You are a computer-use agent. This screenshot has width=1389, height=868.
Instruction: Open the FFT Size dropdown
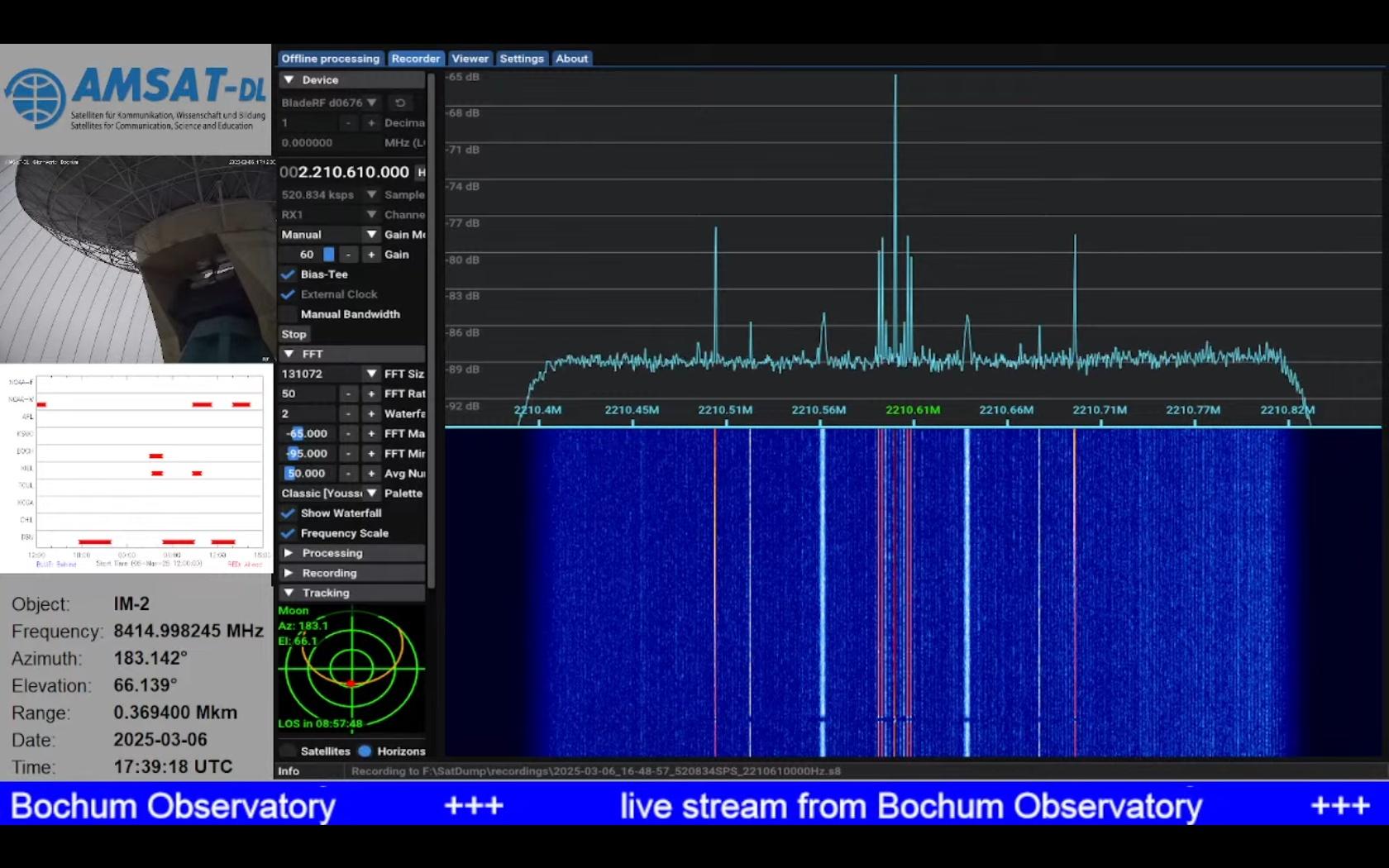(371, 374)
